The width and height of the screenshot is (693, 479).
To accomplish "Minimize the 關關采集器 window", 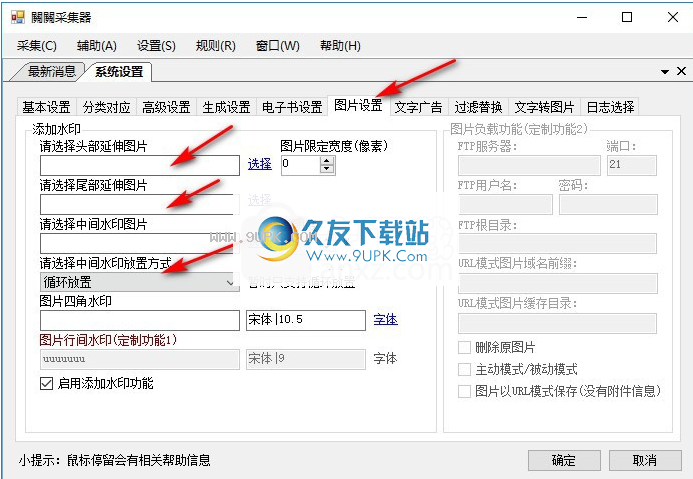I will (583, 17).
